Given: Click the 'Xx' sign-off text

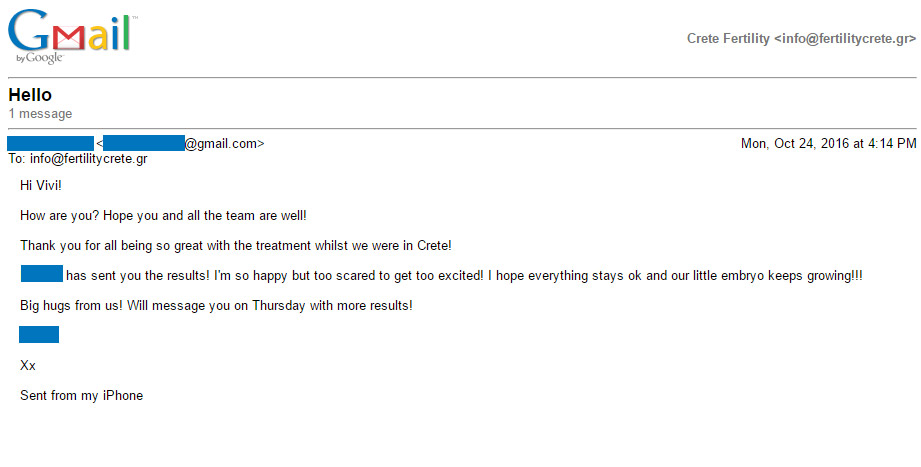Looking at the screenshot, I should point(28,365).
